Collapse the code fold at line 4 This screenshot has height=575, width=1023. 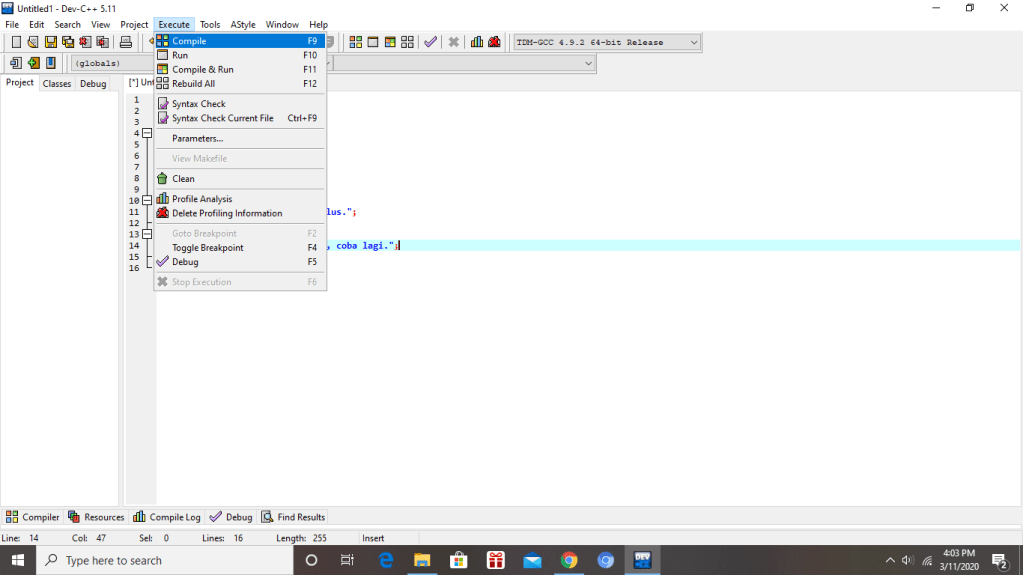tap(147, 133)
